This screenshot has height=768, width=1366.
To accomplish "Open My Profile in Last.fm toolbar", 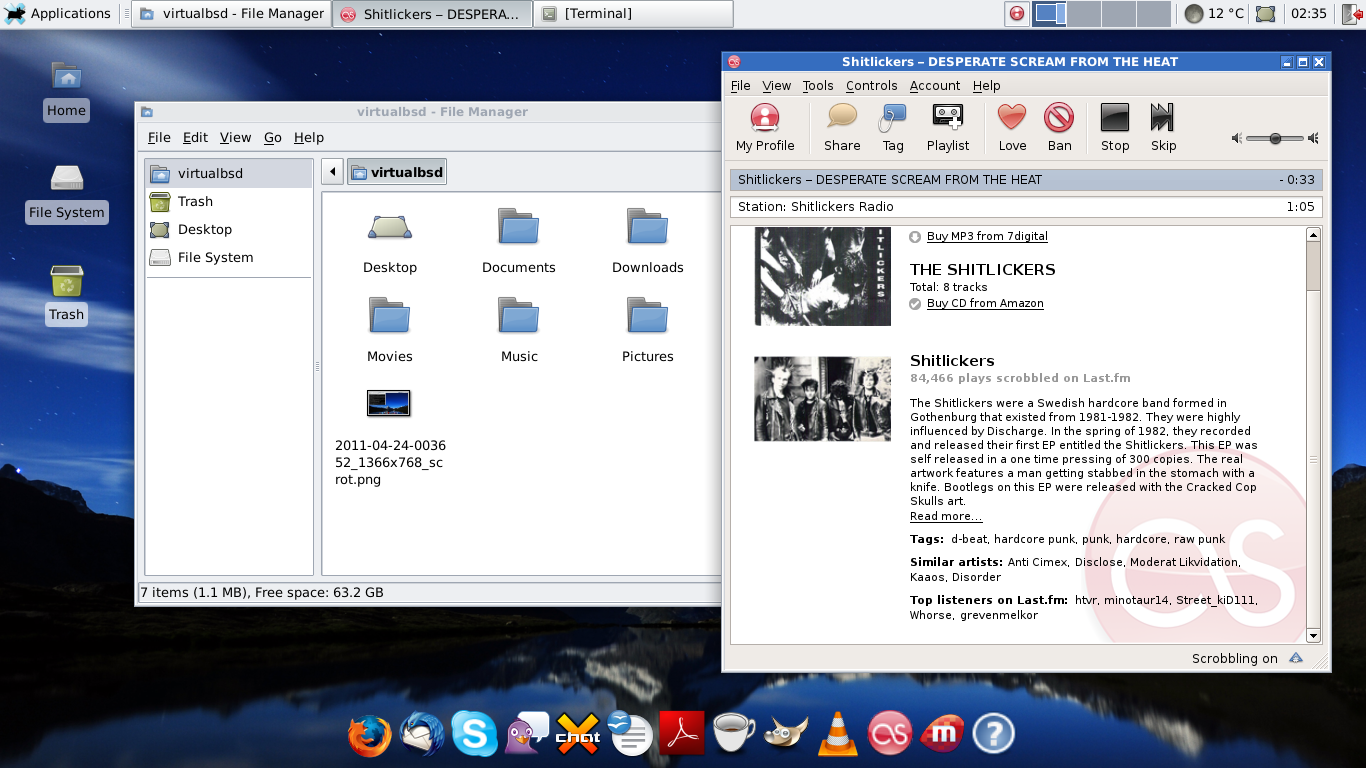I will (x=765, y=128).
